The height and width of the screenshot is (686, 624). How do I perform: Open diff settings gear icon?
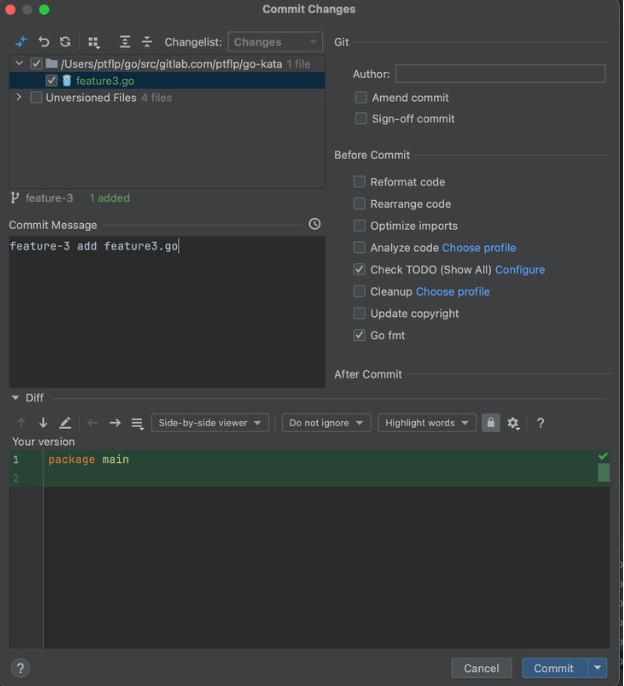(x=513, y=423)
